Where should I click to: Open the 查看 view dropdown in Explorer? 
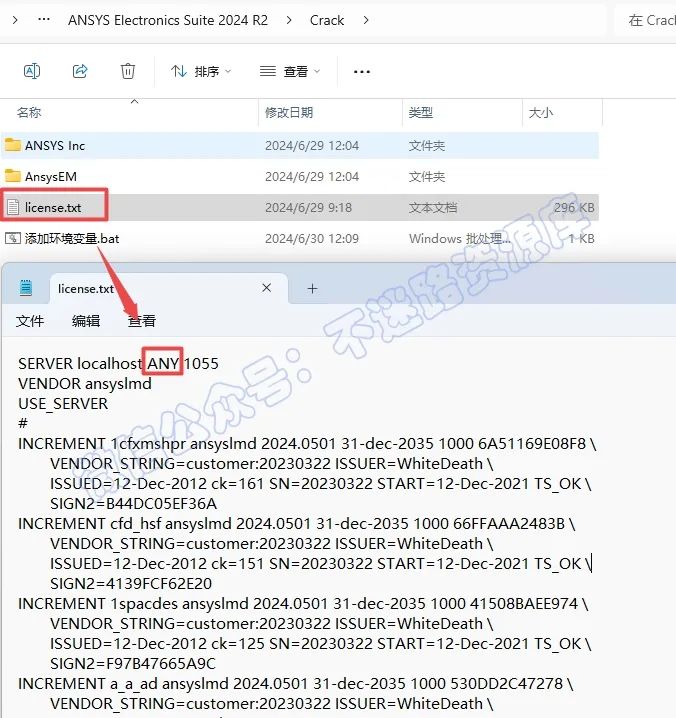click(x=289, y=71)
